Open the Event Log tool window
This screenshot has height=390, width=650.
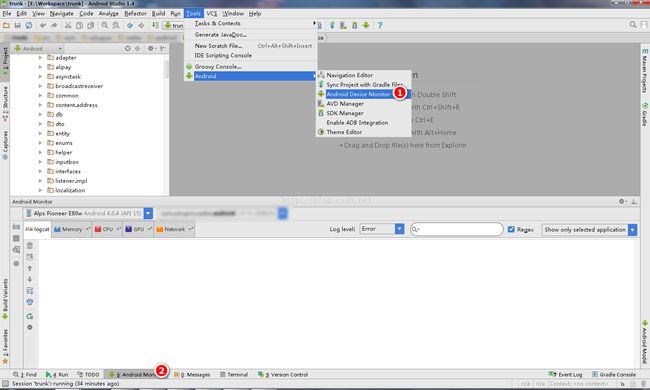coord(565,375)
